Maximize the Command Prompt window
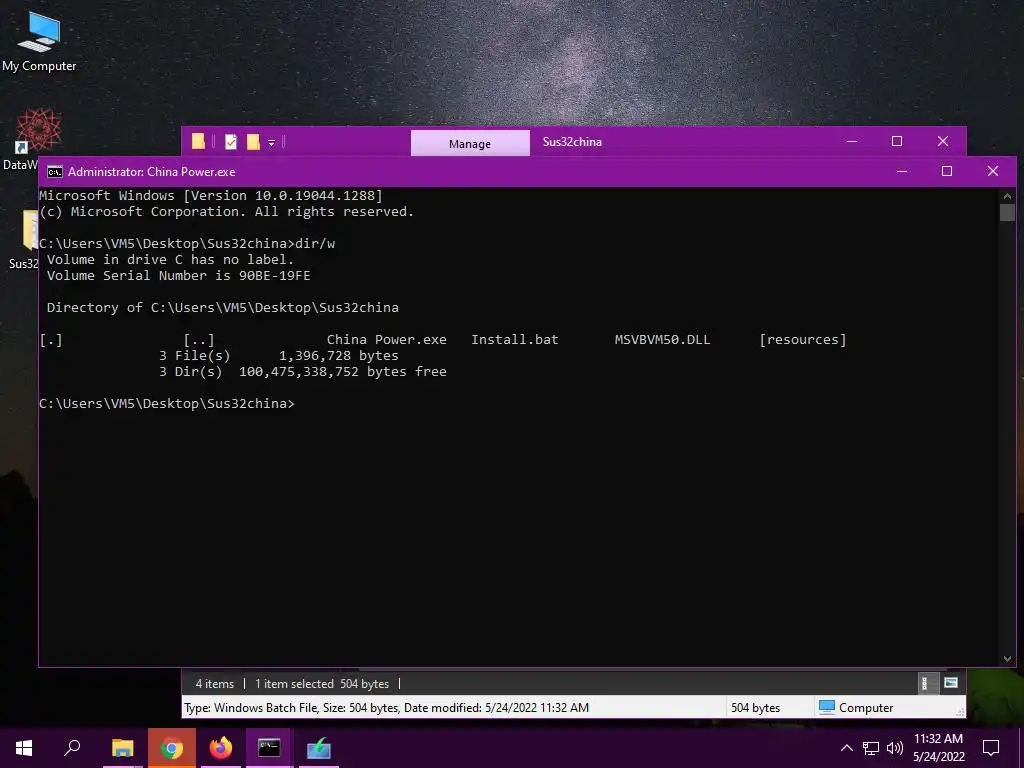 pyautogui.click(x=947, y=171)
